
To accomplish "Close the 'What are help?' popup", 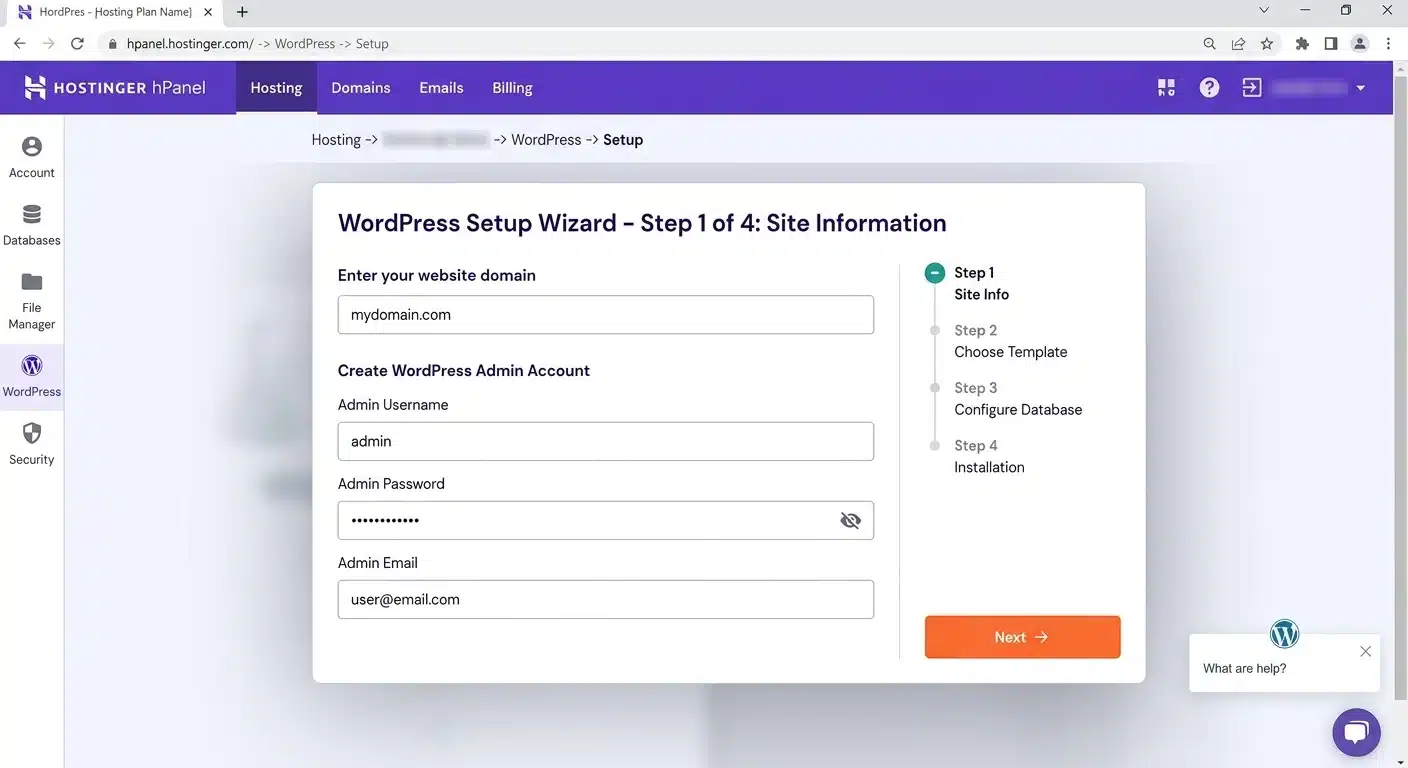I will point(1365,651).
